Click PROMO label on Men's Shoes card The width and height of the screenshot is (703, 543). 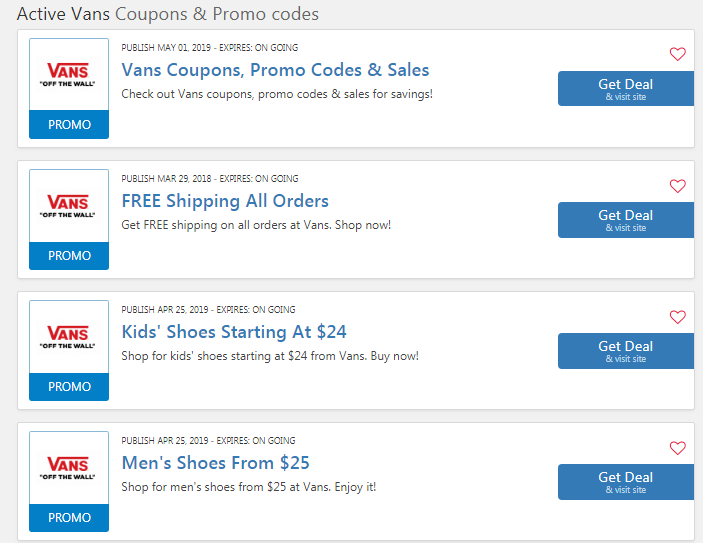(69, 517)
